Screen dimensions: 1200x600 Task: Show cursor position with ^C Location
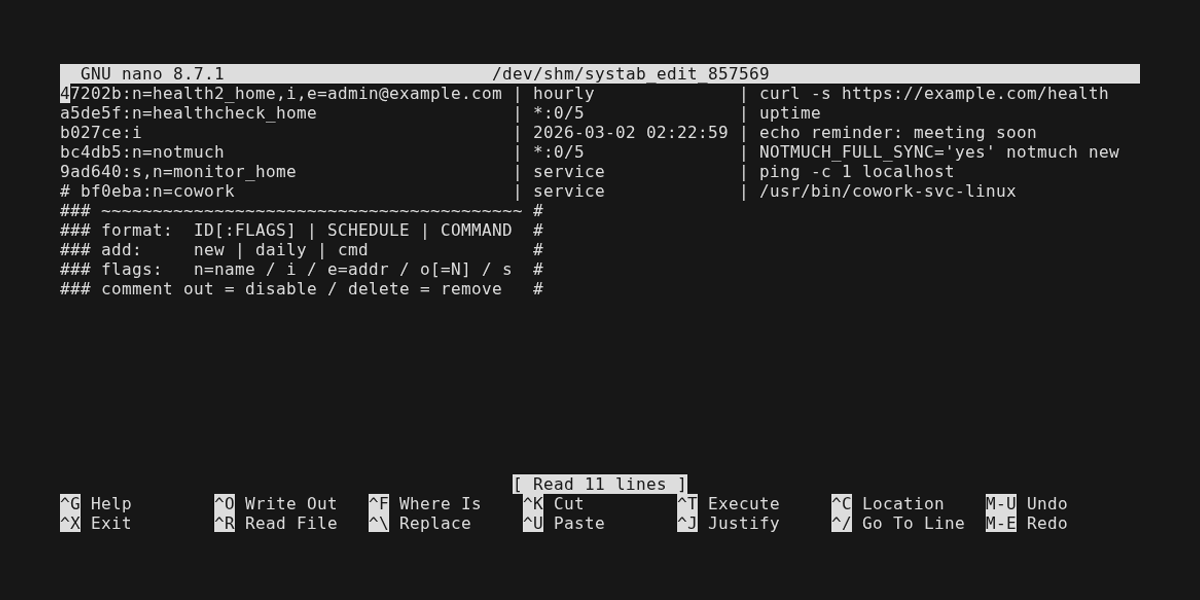[887, 504]
